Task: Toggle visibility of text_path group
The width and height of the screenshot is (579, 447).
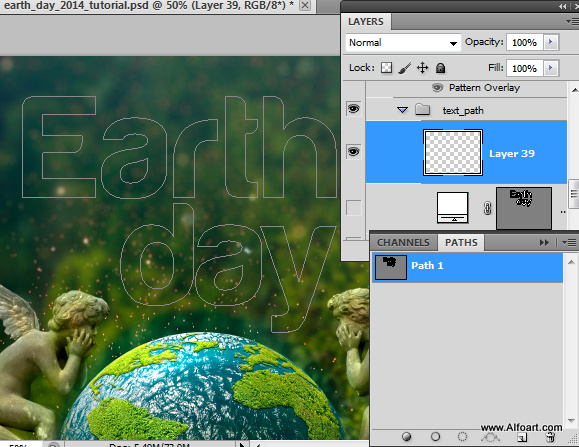Action: click(353, 109)
